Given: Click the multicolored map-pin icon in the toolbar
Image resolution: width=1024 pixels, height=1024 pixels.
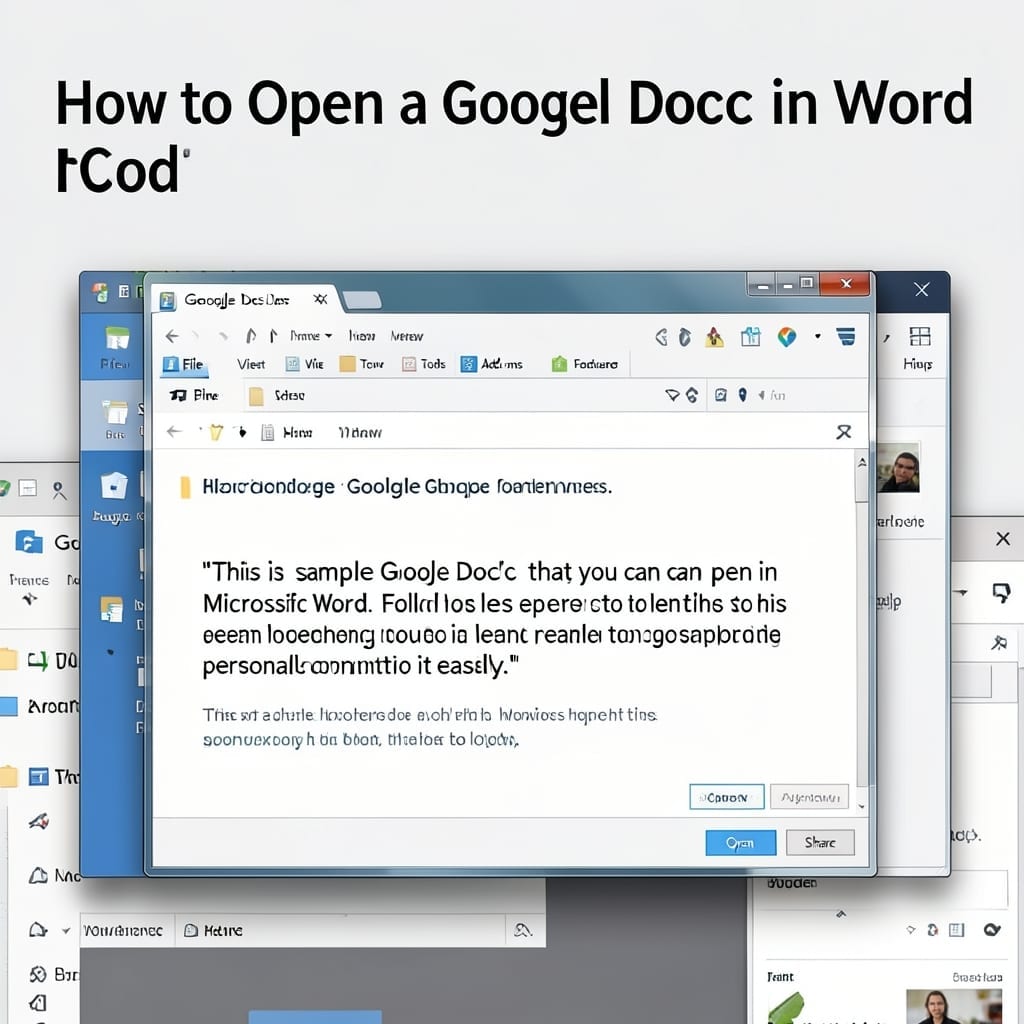Looking at the screenshot, I should 787,337.
